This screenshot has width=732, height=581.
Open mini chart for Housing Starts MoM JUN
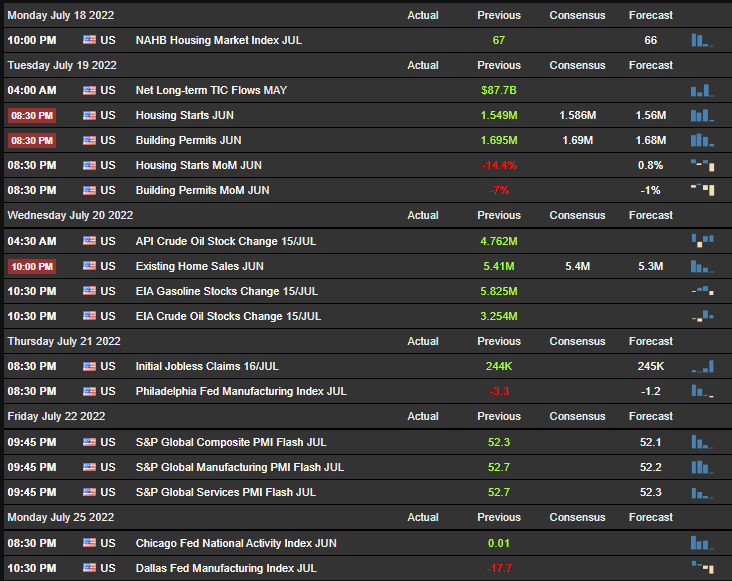(702, 165)
